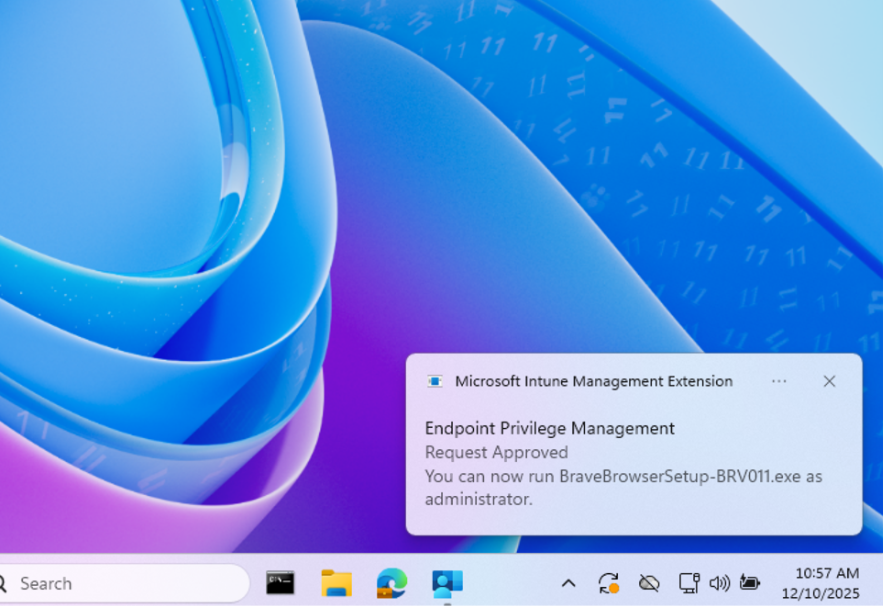The width and height of the screenshot is (883, 606).
Task: Click the Request Approved status line
Action: click(x=496, y=453)
